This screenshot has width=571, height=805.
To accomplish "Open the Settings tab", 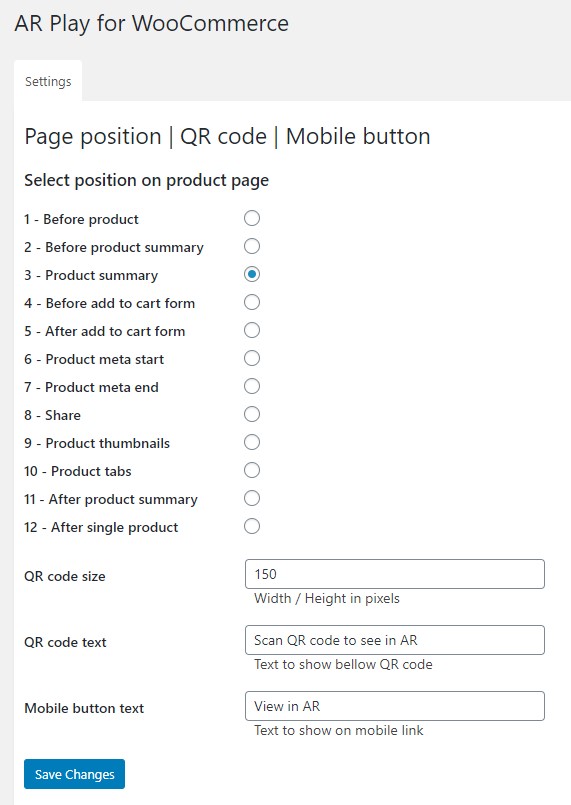I will tap(48, 81).
